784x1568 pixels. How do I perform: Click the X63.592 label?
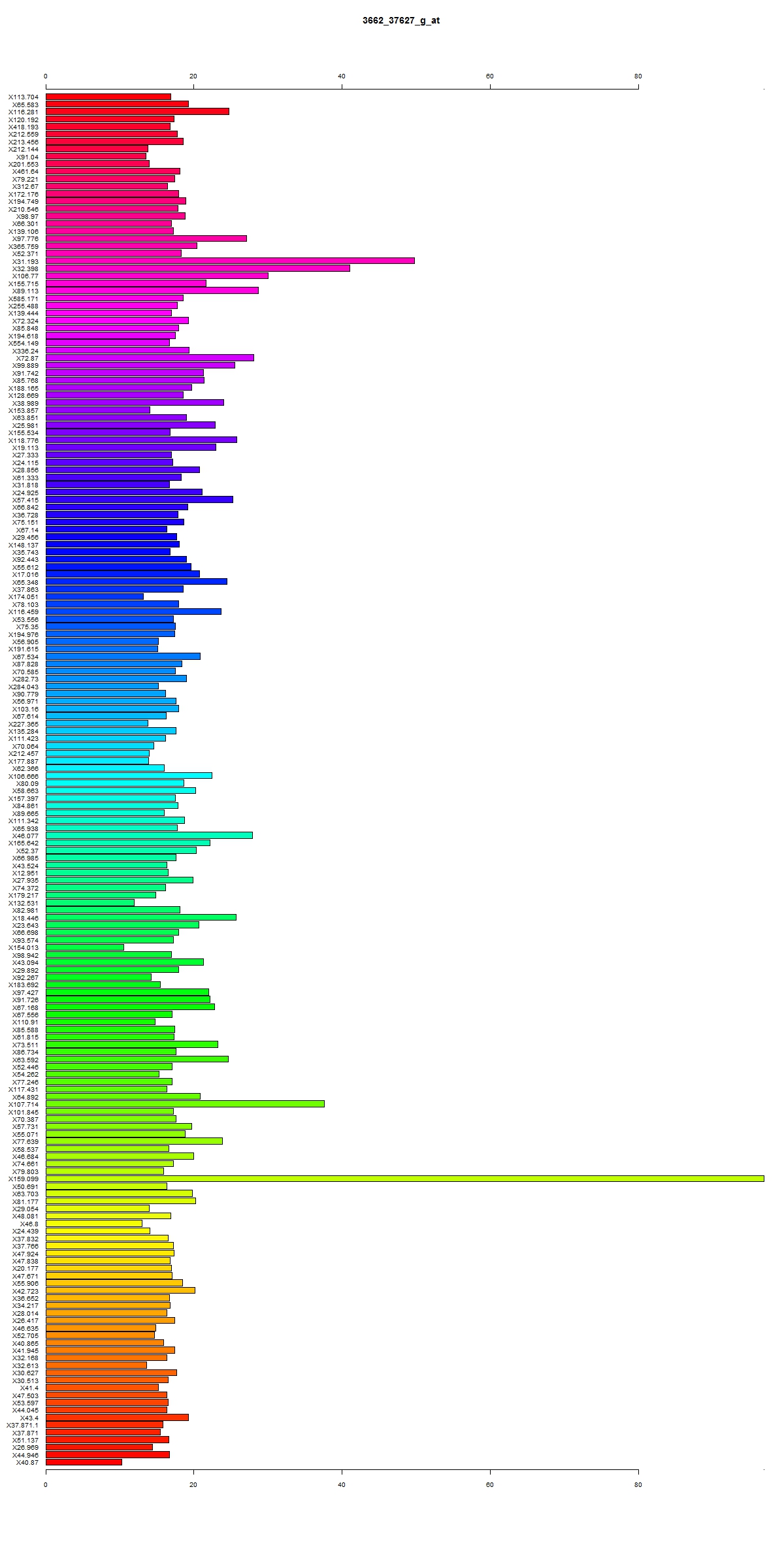point(25,1060)
